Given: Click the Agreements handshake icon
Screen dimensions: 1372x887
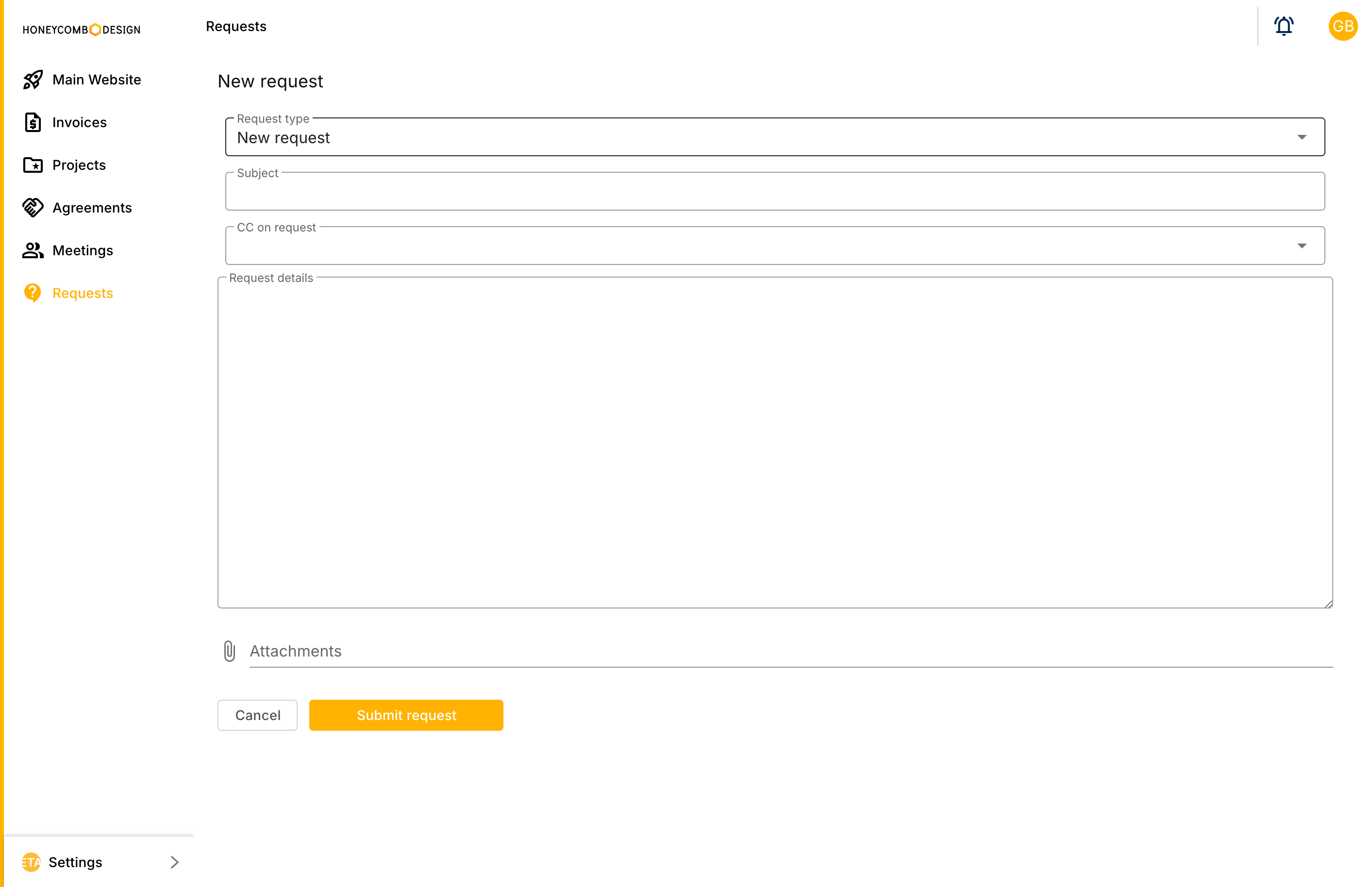Looking at the screenshot, I should pos(33,207).
